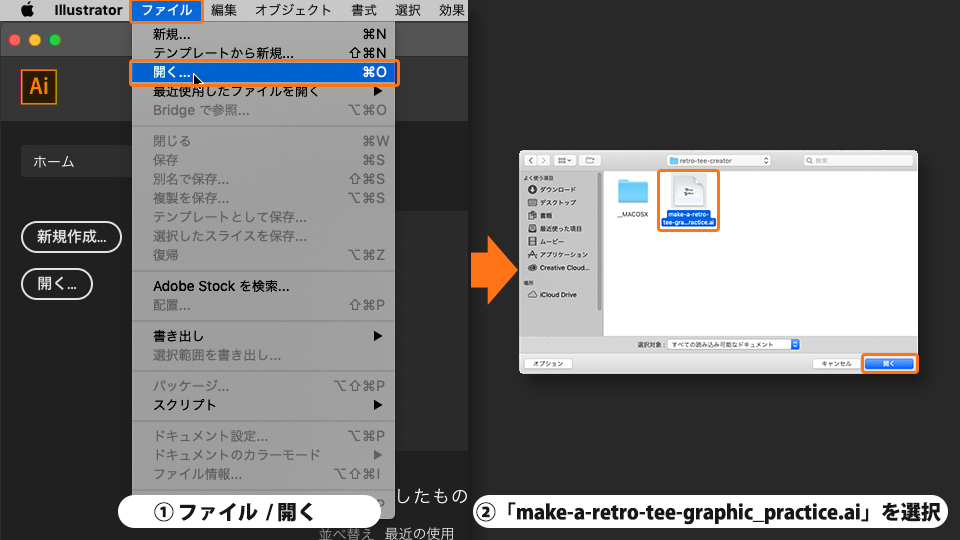
Task: Open the 編集 menu
Action: pyautogui.click(x=223, y=10)
